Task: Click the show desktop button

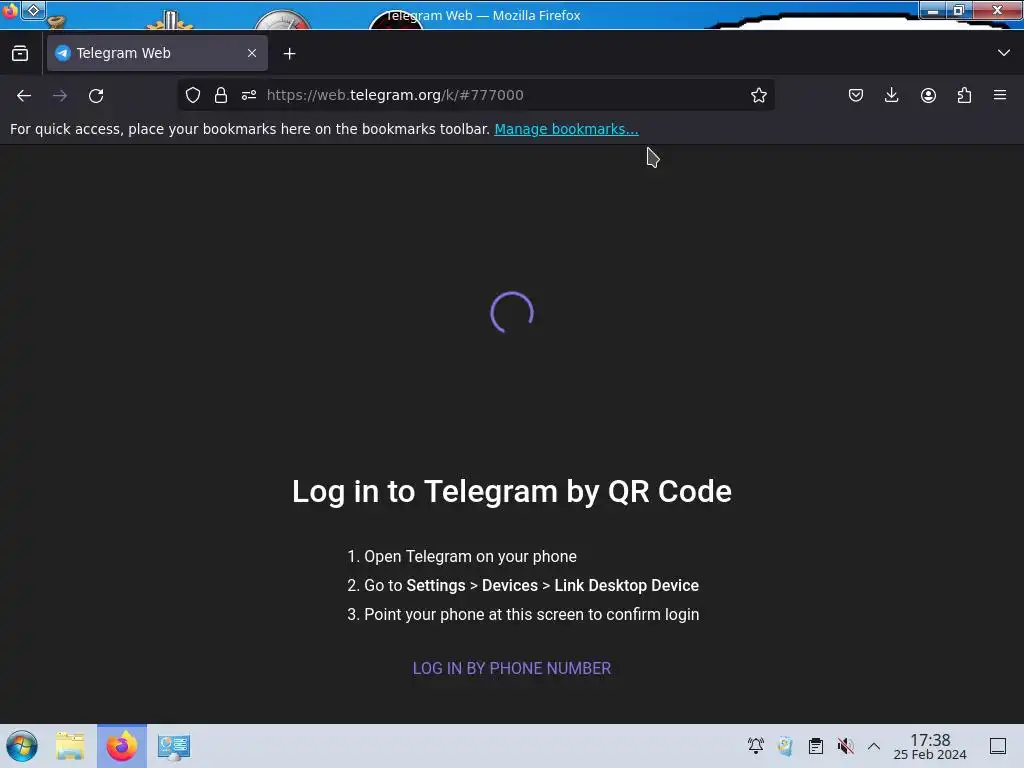Action: [998, 746]
